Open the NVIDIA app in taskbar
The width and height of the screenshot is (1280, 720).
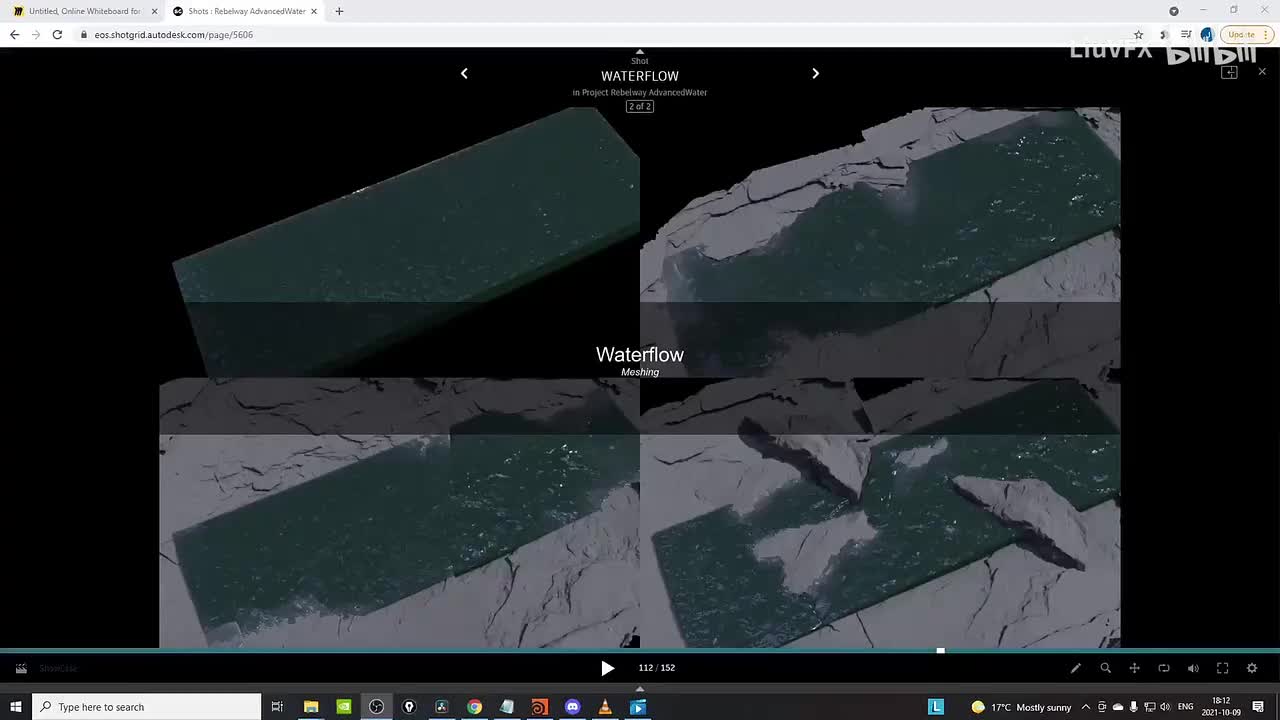point(344,707)
